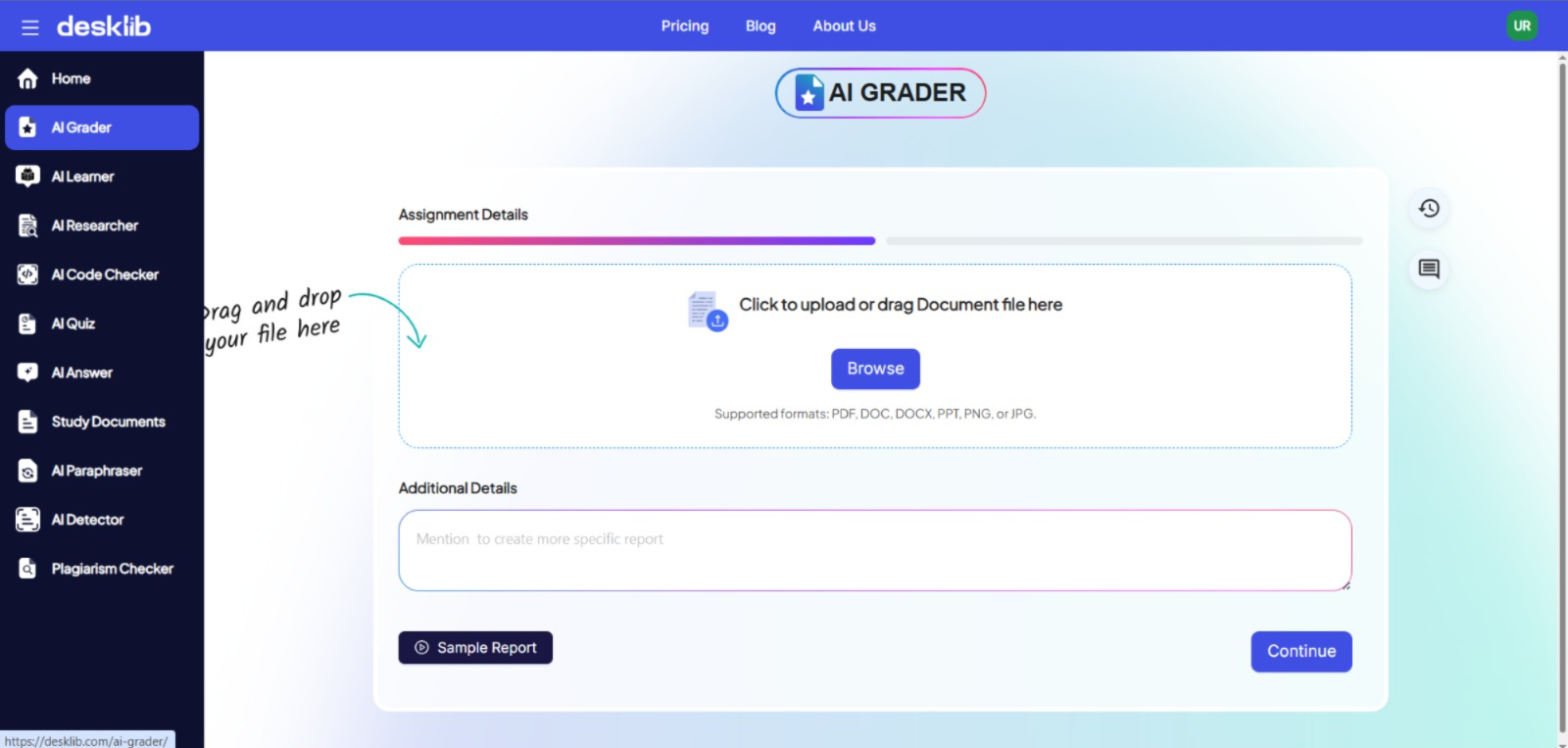Go to Home in the sidebar
The image size is (1568, 748).
click(x=102, y=78)
